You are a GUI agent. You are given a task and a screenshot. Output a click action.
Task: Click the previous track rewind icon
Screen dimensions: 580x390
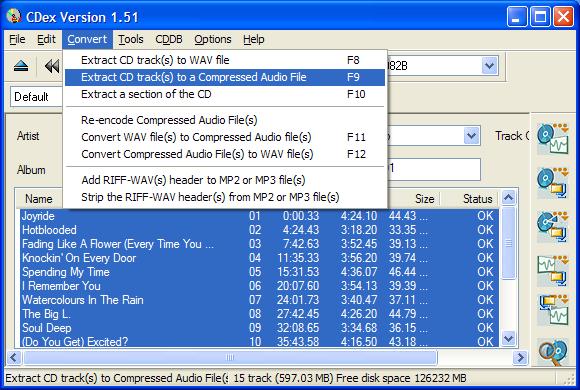(x=51, y=66)
